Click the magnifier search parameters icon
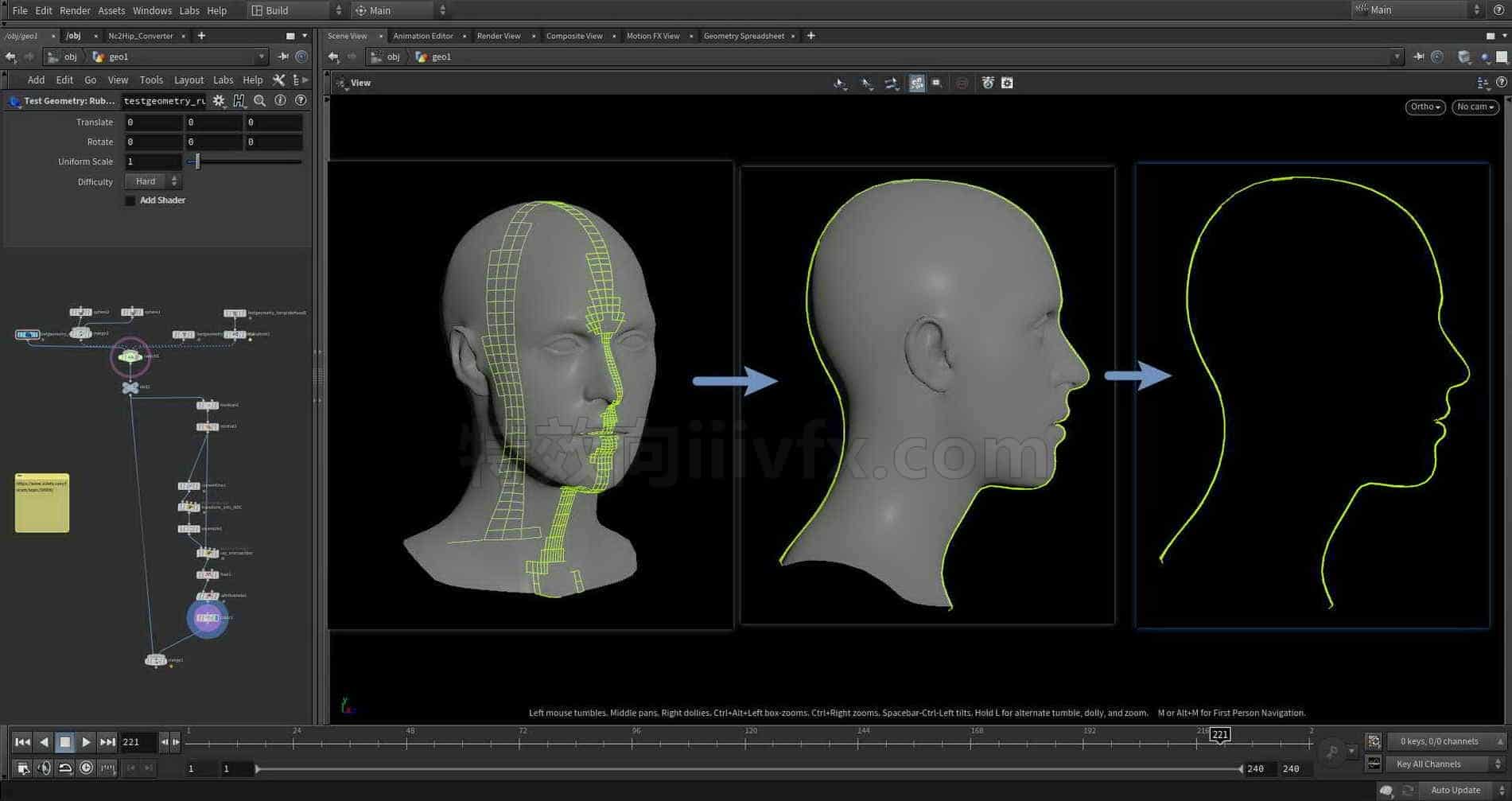1512x801 pixels. (x=259, y=101)
